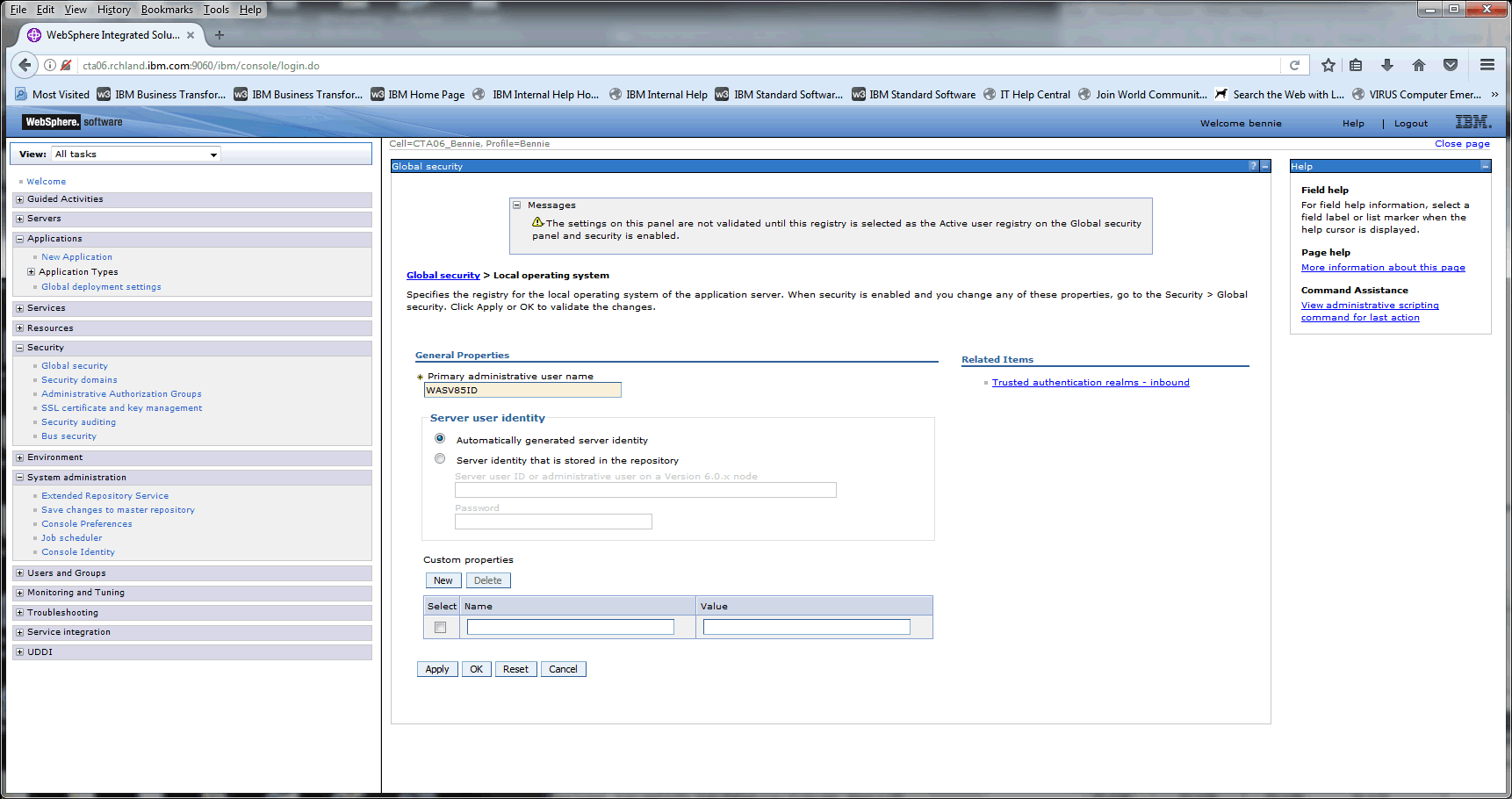Viewport: 1512px width, 799px height.
Task: Open the View menu
Action: (x=76, y=10)
